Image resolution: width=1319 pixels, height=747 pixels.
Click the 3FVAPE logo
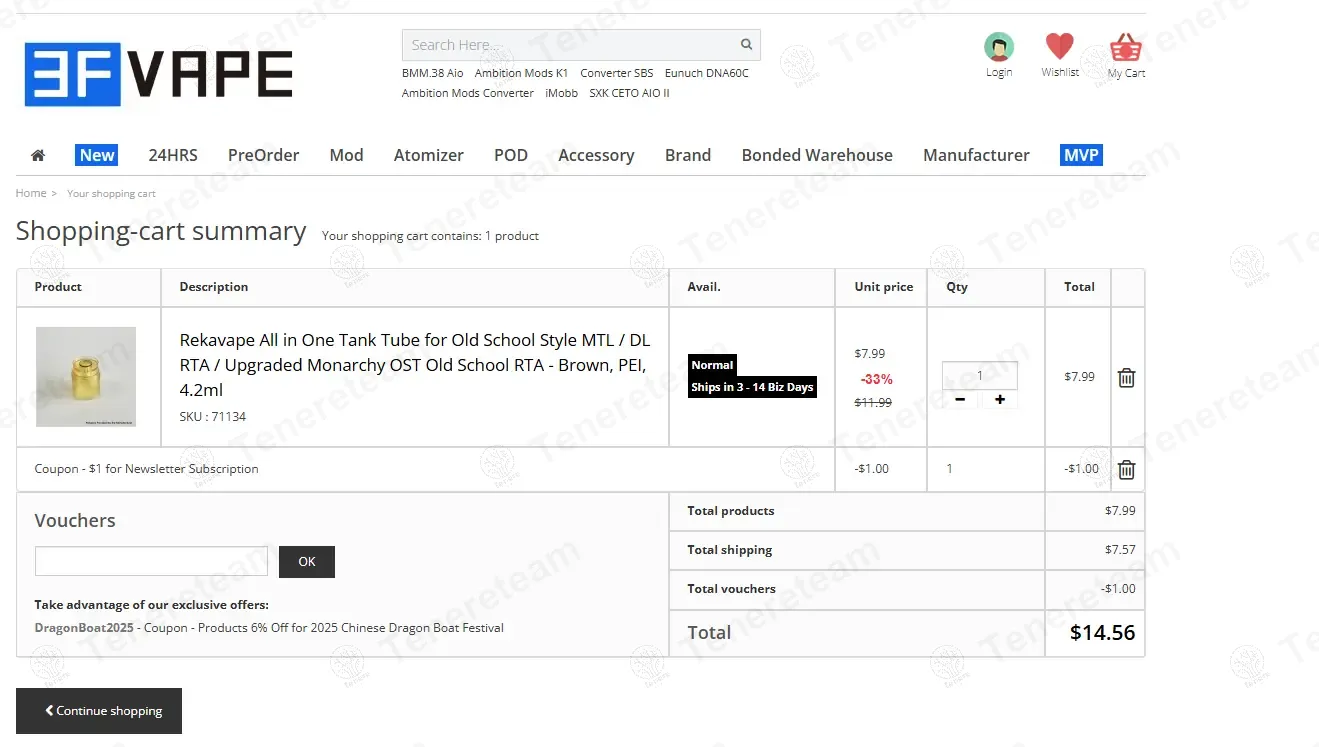click(x=159, y=74)
